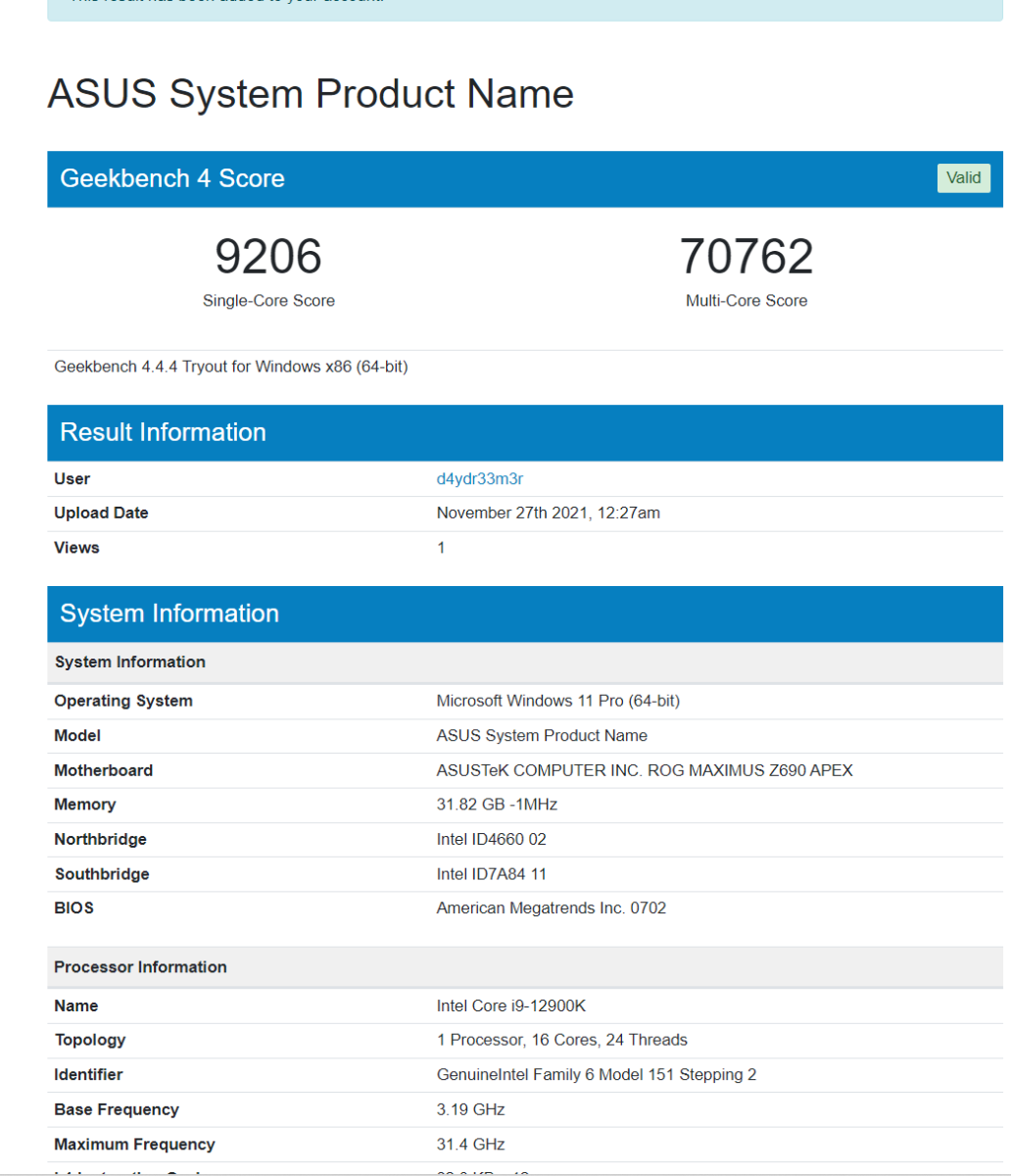The height and width of the screenshot is (1176, 1011).
Task: Click the Views count value 1
Action: click(x=441, y=548)
